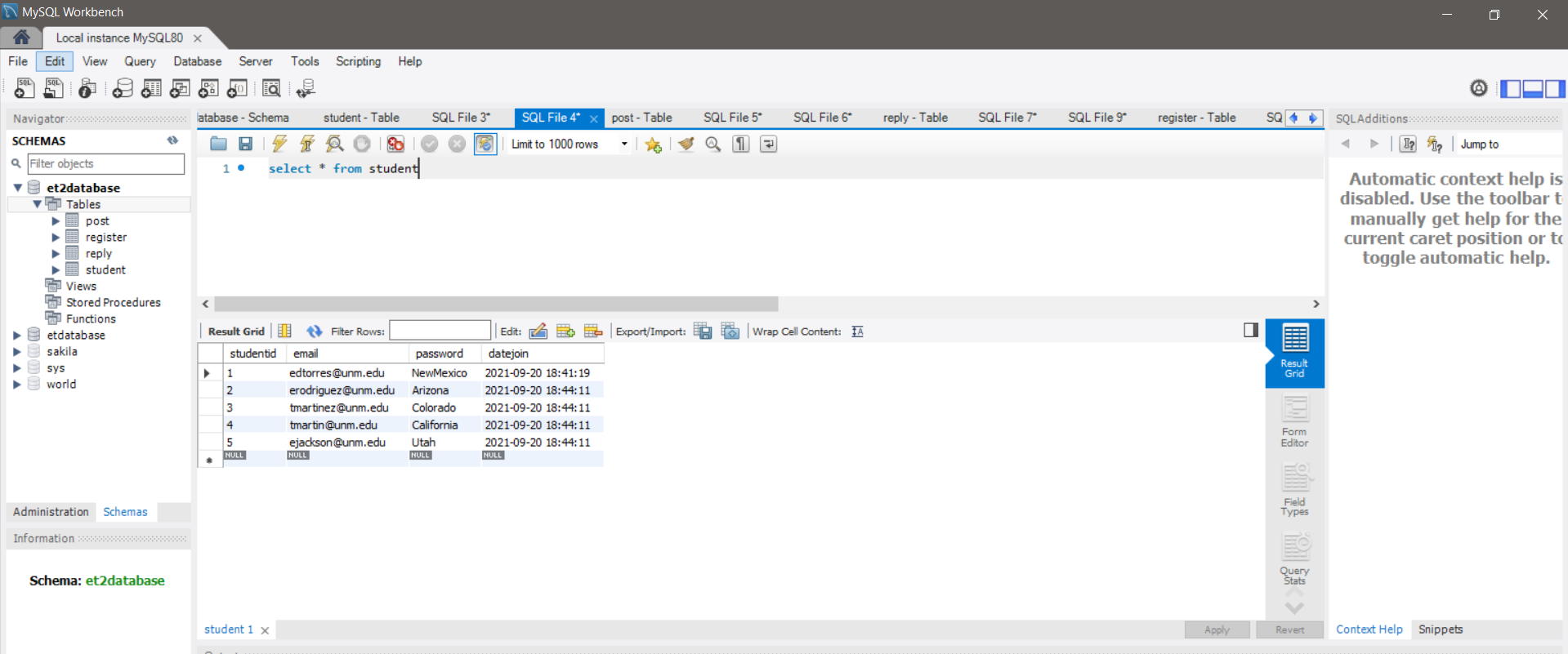Expand the student table node
Screen dimensions: 1568x654
point(56,269)
